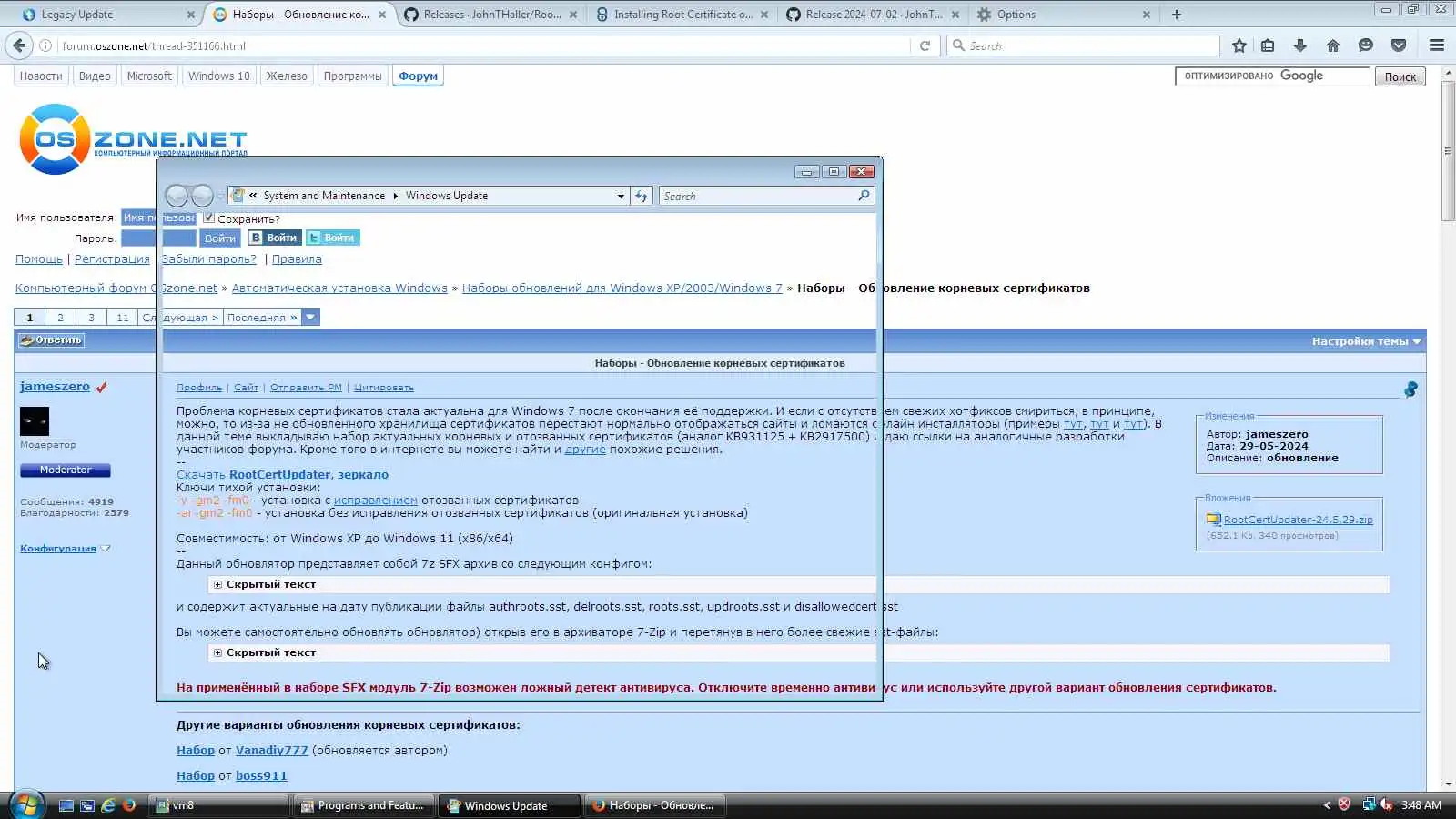Click the Google custom search box
The width and height of the screenshot is (1456, 819).
point(1271,76)
